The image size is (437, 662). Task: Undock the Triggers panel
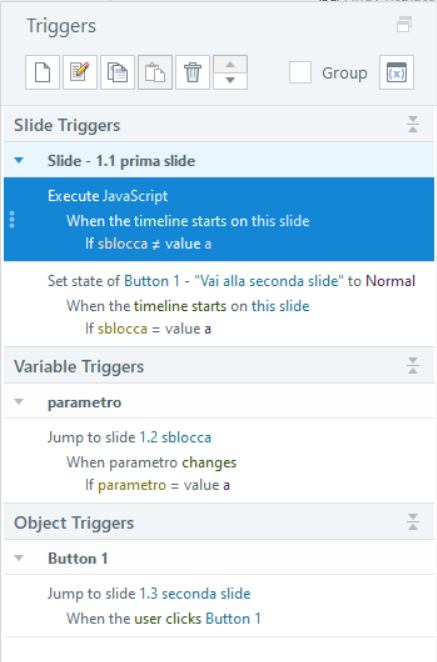click(404, 24)
